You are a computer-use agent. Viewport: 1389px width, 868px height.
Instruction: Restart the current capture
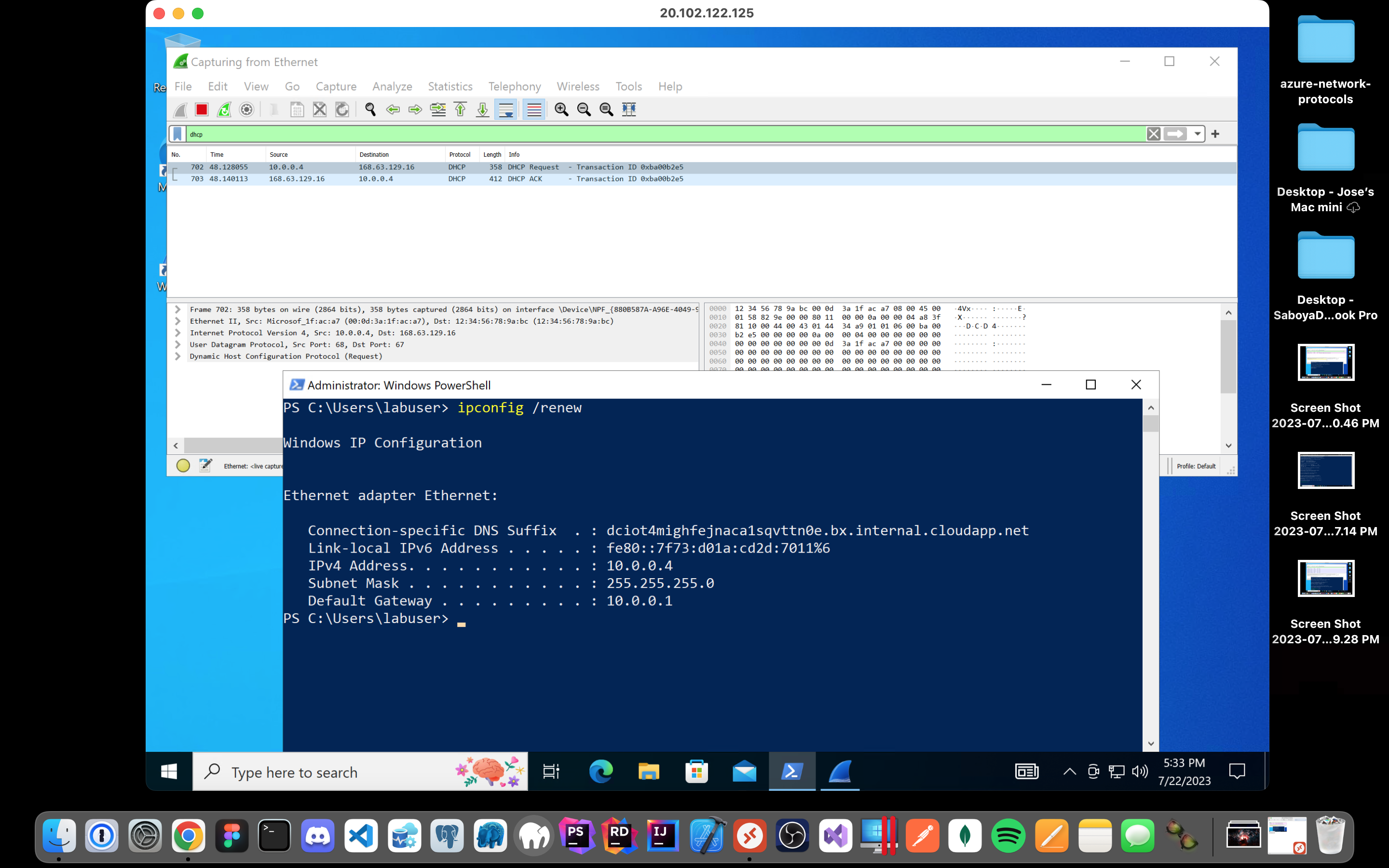point(224,109)
